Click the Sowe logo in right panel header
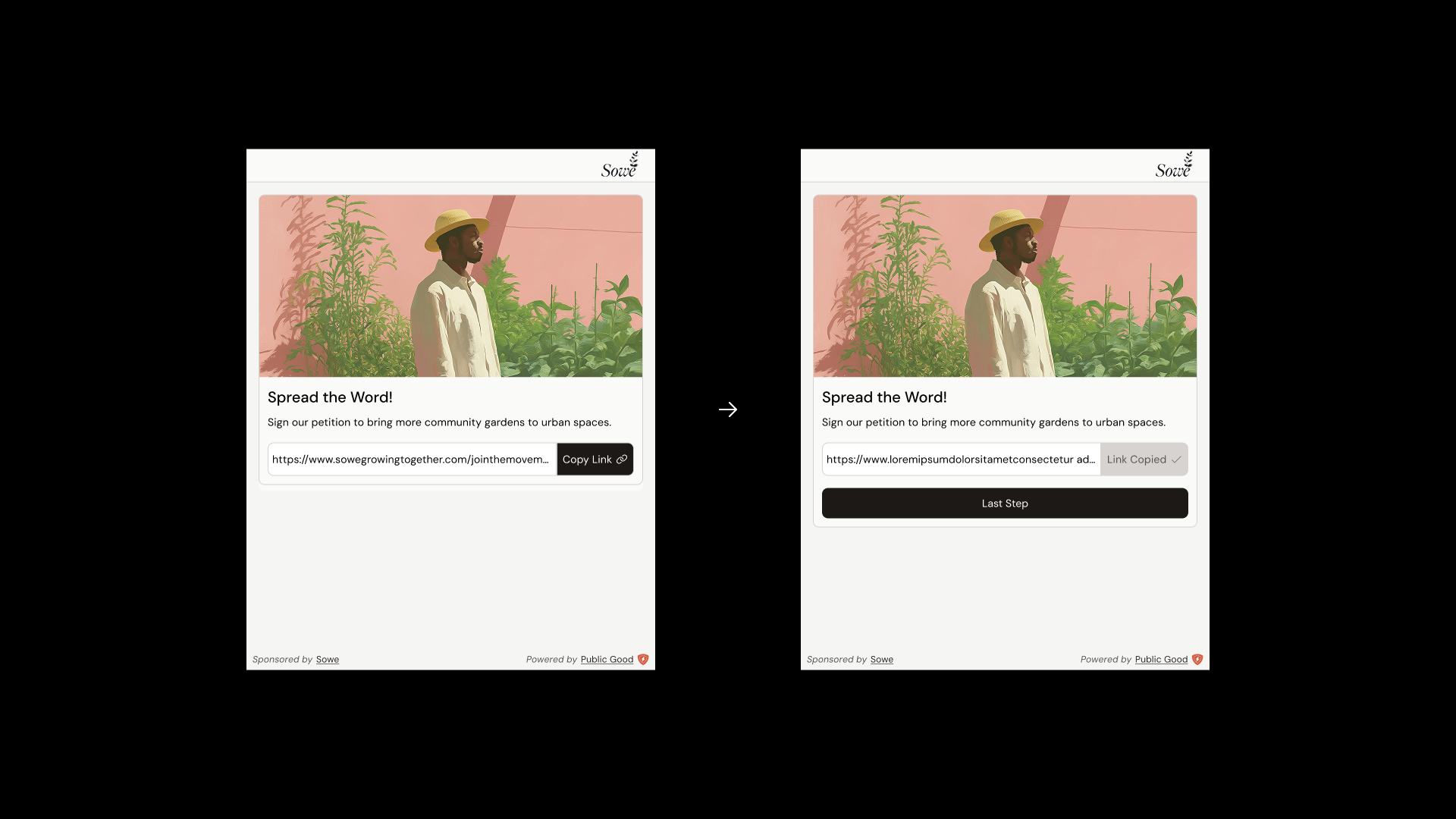 coord(1174,165)
